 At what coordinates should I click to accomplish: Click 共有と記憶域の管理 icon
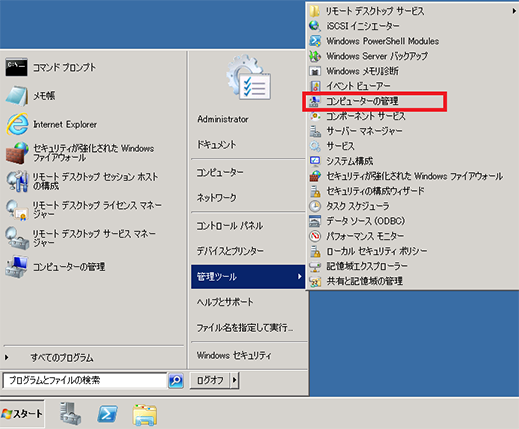coord(315,281)
